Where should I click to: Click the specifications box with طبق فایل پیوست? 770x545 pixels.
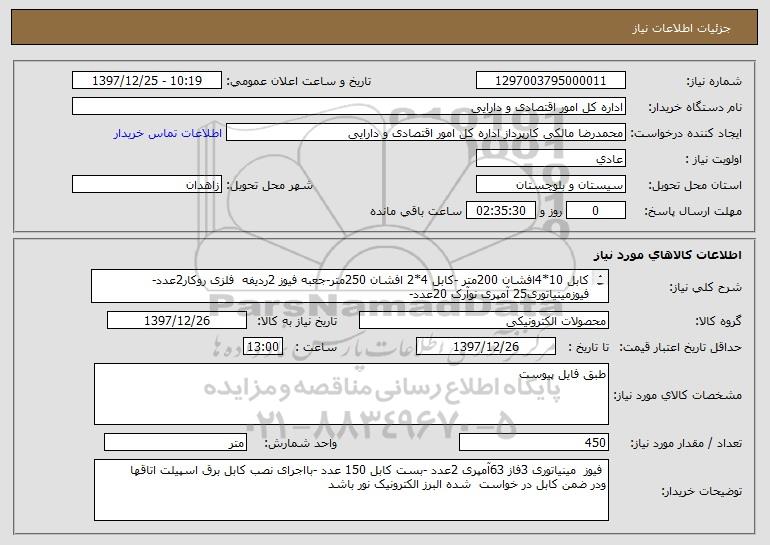click(351, 394)
